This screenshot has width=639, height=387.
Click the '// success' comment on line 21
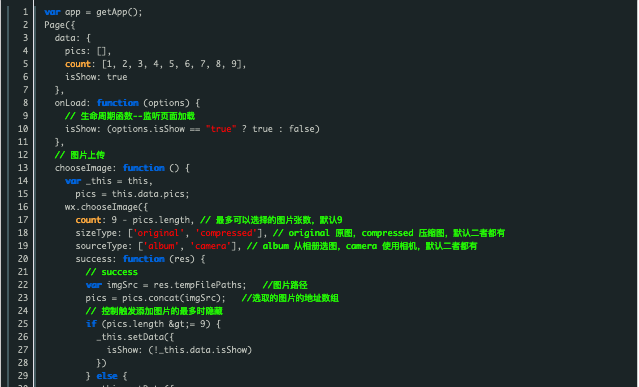tap(112, 272)
